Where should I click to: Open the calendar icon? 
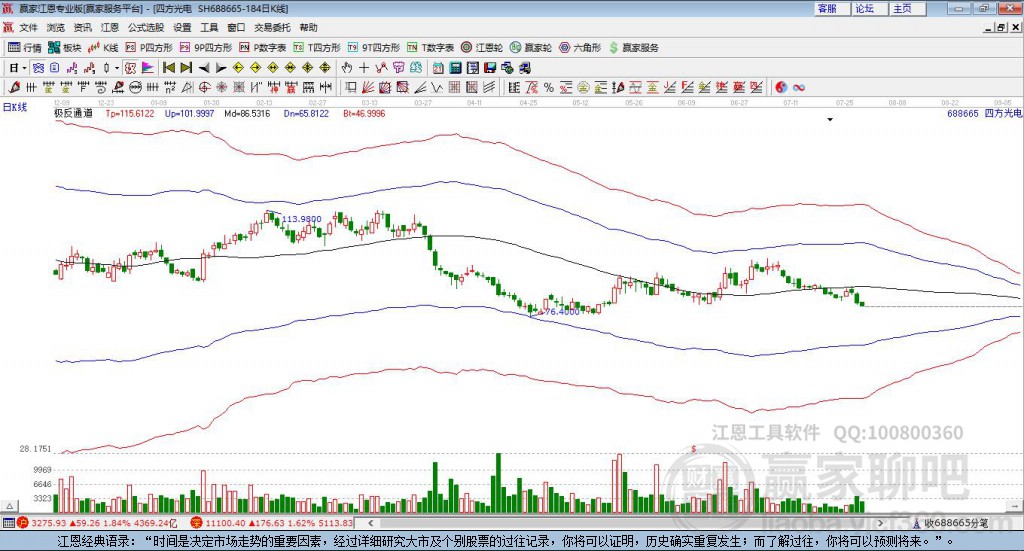click(438, 68)
